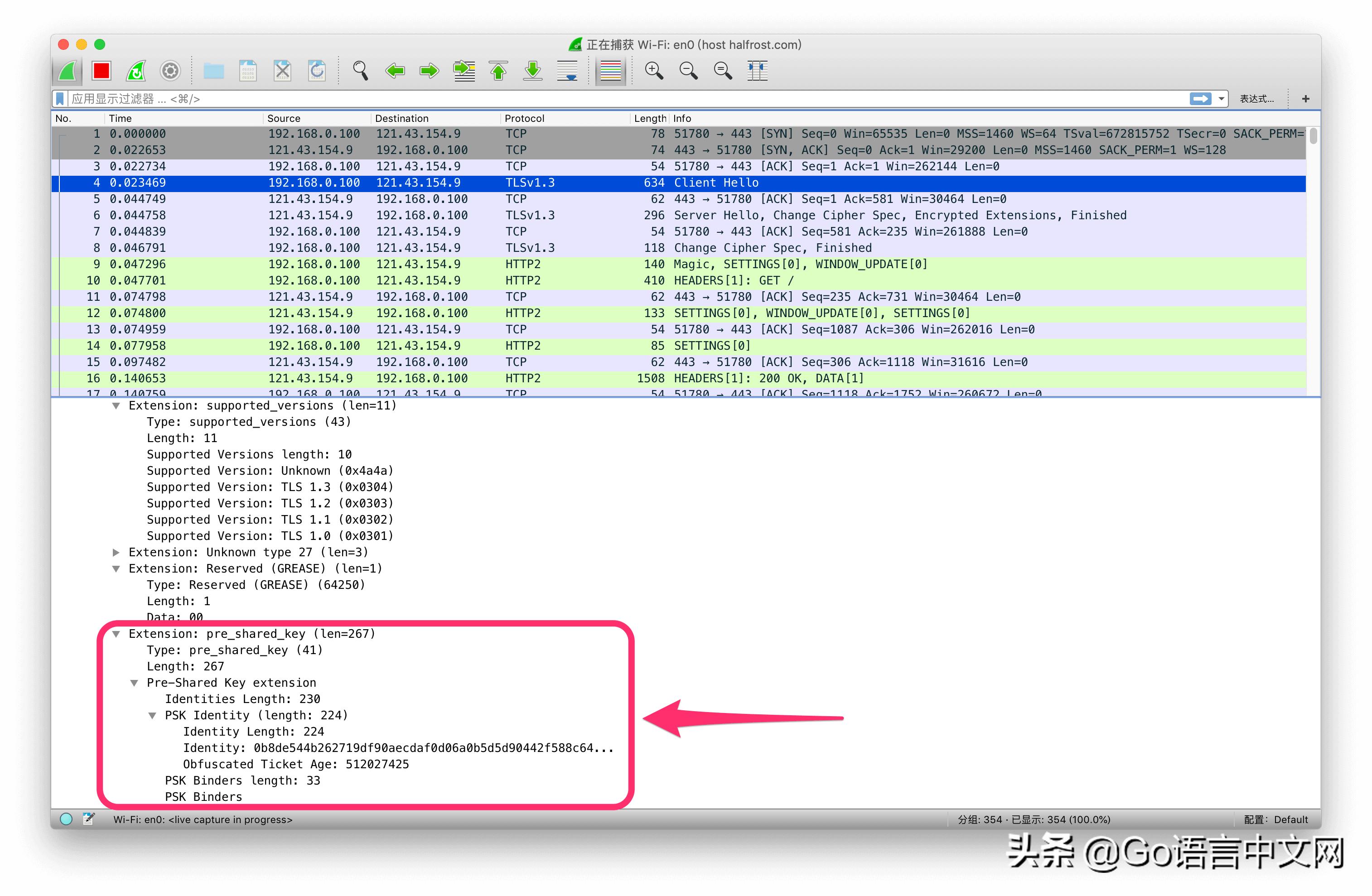Click the Find packet magnifier icon

pyautogui.click(x=360, y=71)
